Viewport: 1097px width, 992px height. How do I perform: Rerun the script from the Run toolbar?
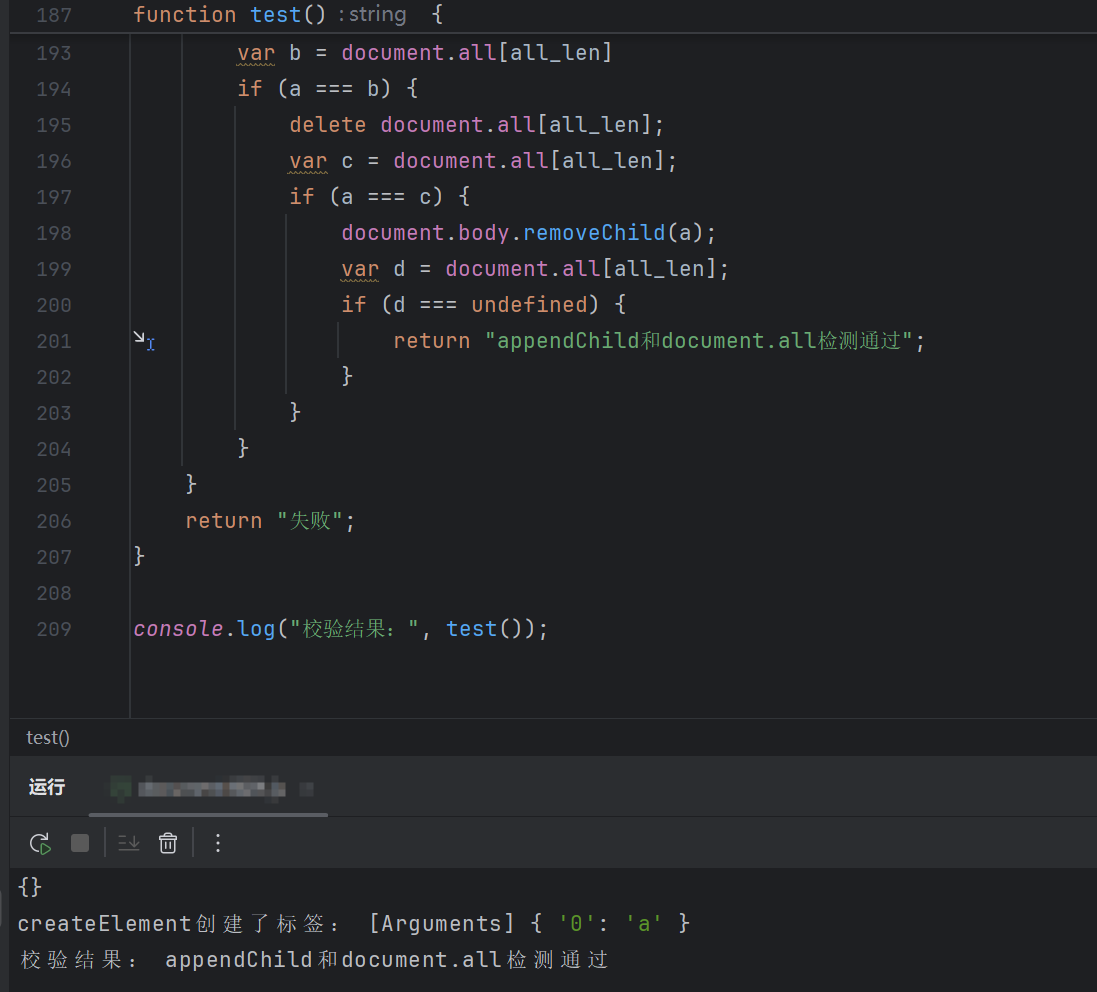tap(40, 843)
